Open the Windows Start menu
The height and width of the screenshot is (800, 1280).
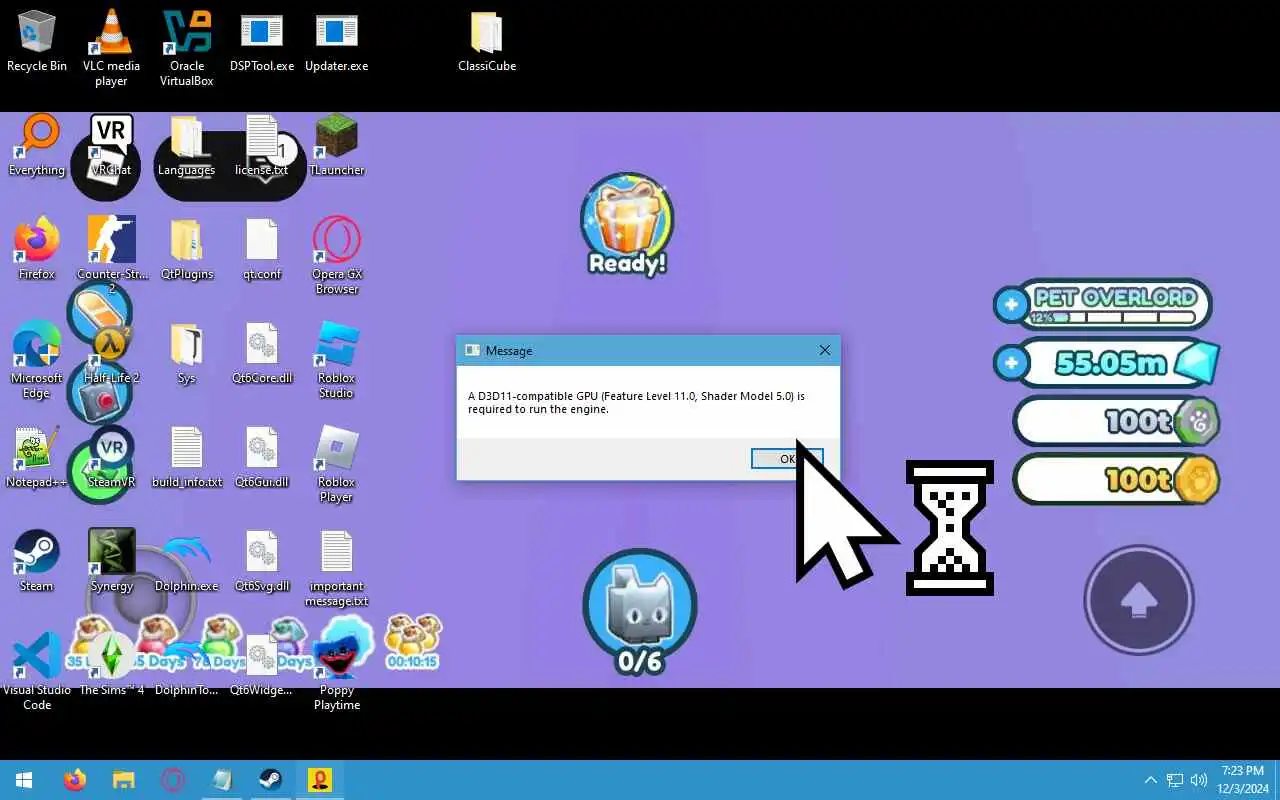coord(24,780)
